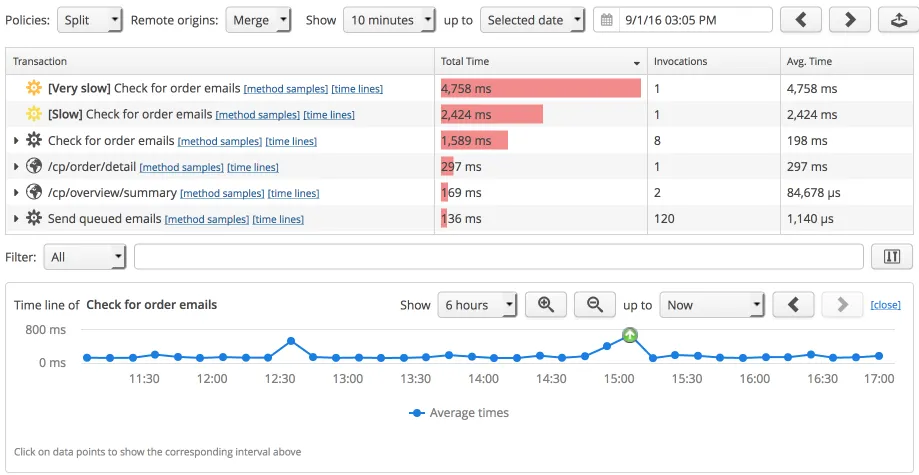Image resolution: width=919 pixels, height=475 pixels.
Task: Move time line back with left arrow
Action: tap(794, 305)
